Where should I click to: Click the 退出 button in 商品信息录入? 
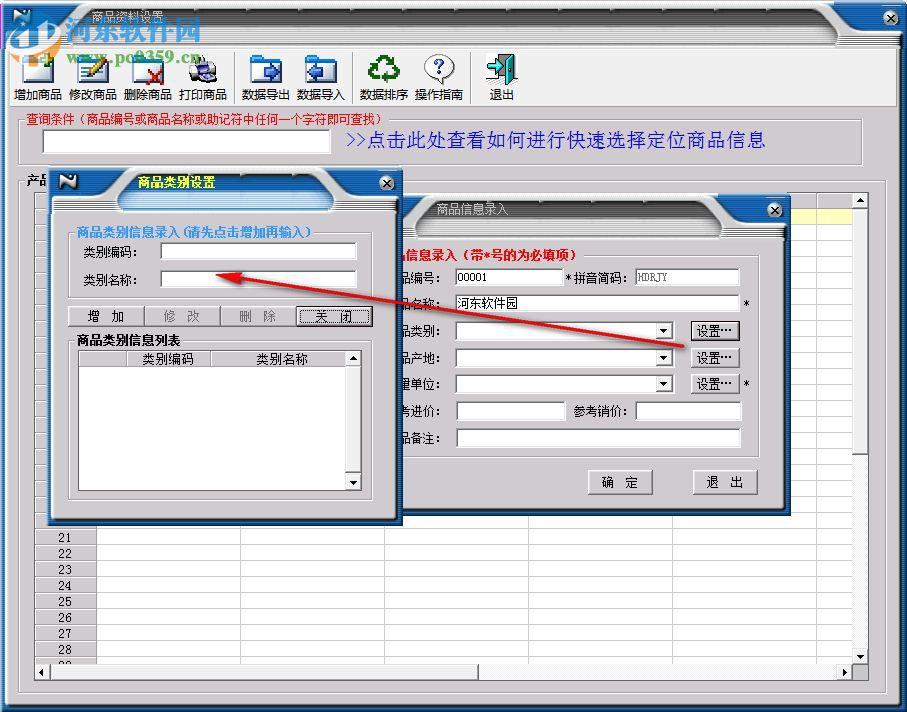pyautogui.click(x=725, y=482)
